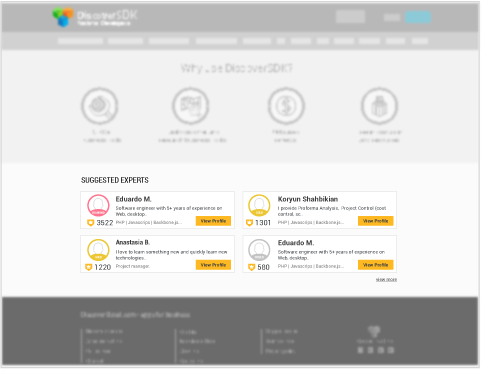Click the score value '1301'
482x370 pixels.
pyautogui.click(x=263, y=223)
